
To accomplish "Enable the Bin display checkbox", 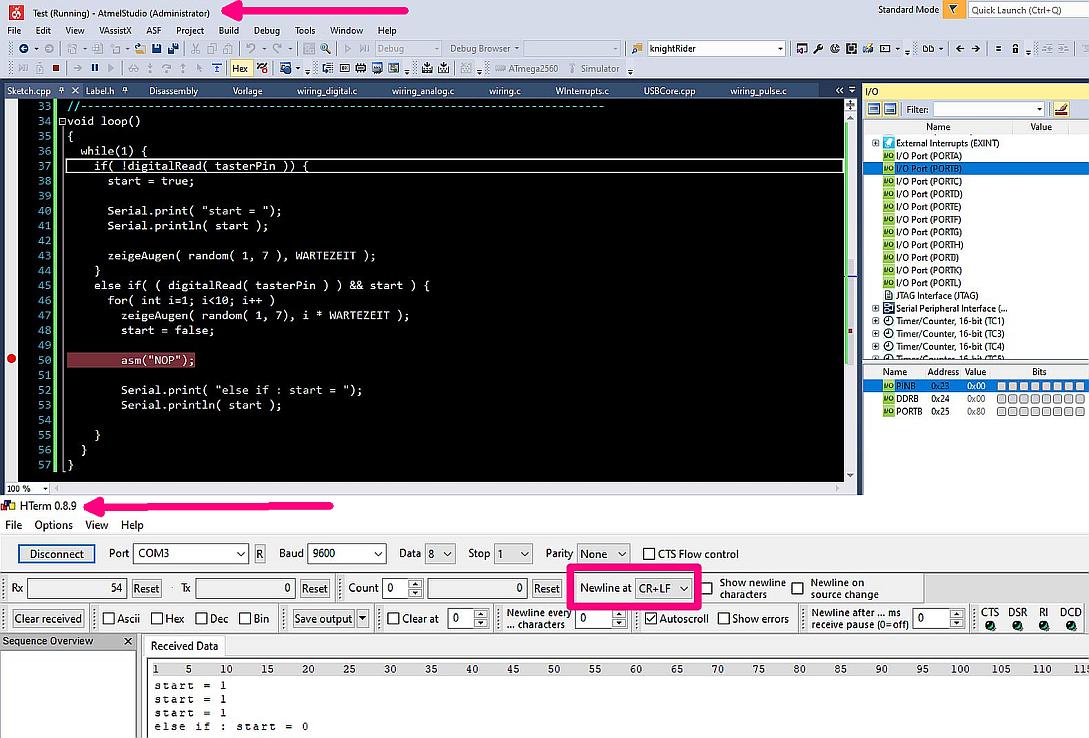I will click(244, 619).
